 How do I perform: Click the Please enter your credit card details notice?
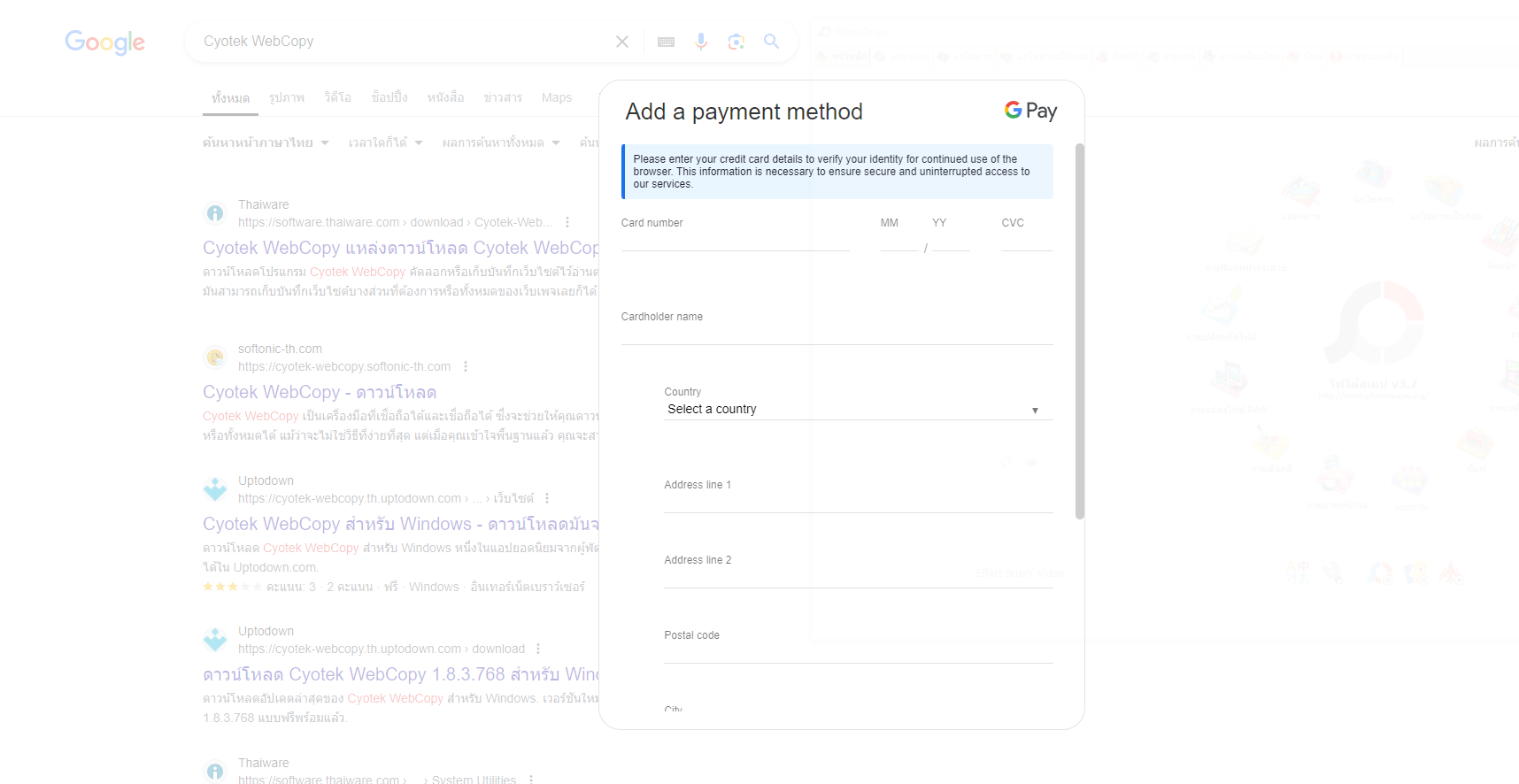click(x=837, y=172)
